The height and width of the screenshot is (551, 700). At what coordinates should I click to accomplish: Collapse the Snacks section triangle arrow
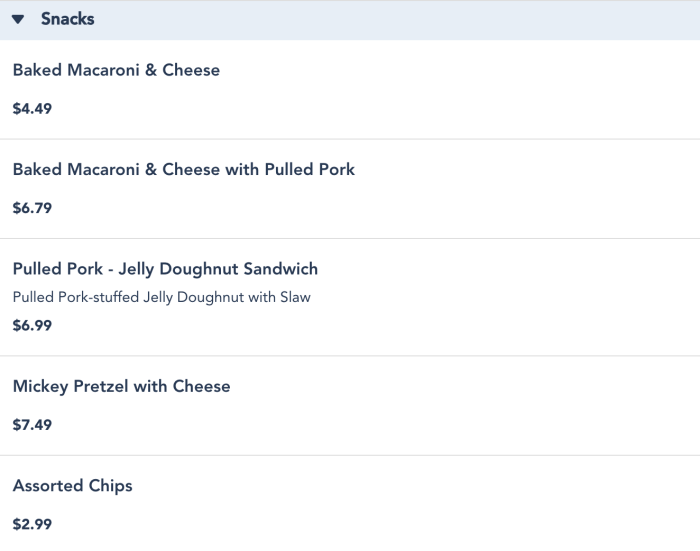click(18, 20)
